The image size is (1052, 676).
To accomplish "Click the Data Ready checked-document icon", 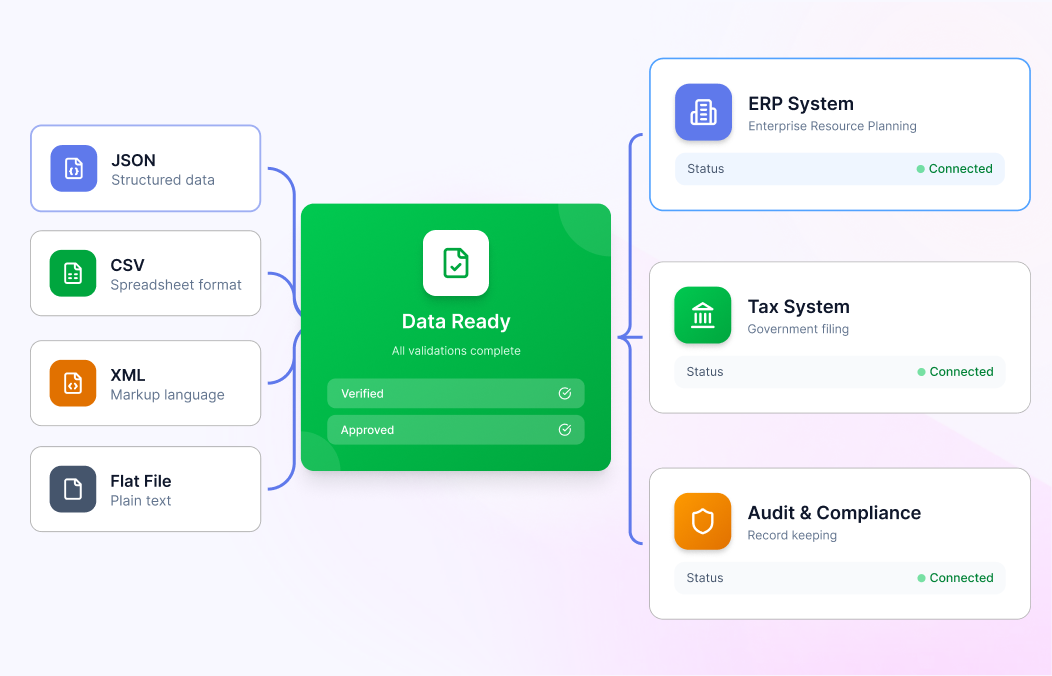I will coord(456,263).
